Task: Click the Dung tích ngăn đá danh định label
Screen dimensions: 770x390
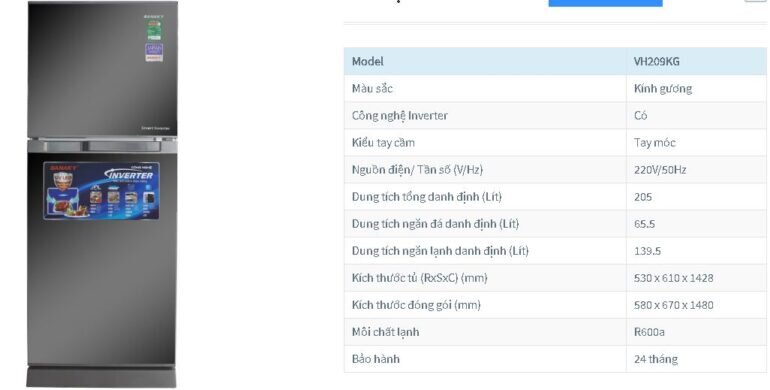Action: pos(435,224)
